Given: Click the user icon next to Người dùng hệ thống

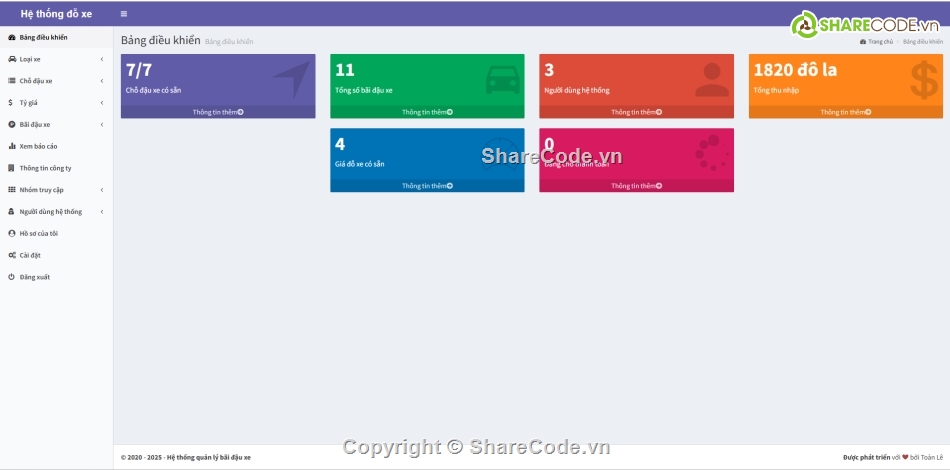Looking at the screenshot, I should point(12,212).
